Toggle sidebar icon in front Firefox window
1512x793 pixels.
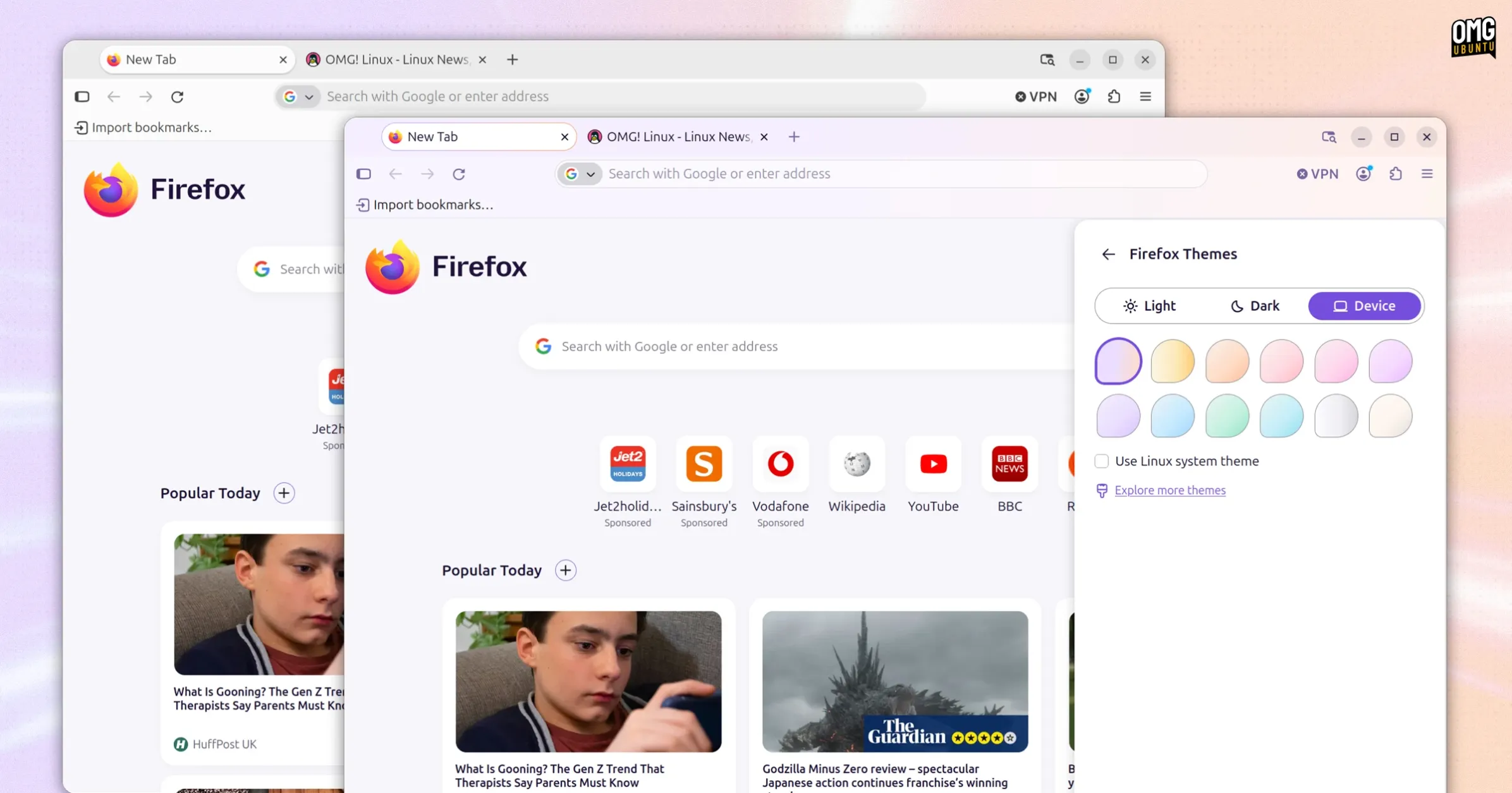[363, 174]
